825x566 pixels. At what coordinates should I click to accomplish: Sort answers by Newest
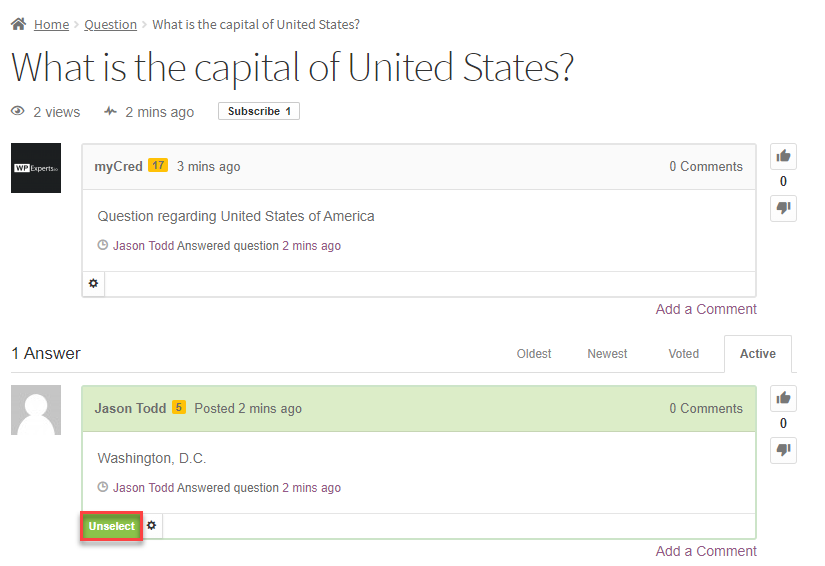tap(607, 354)
